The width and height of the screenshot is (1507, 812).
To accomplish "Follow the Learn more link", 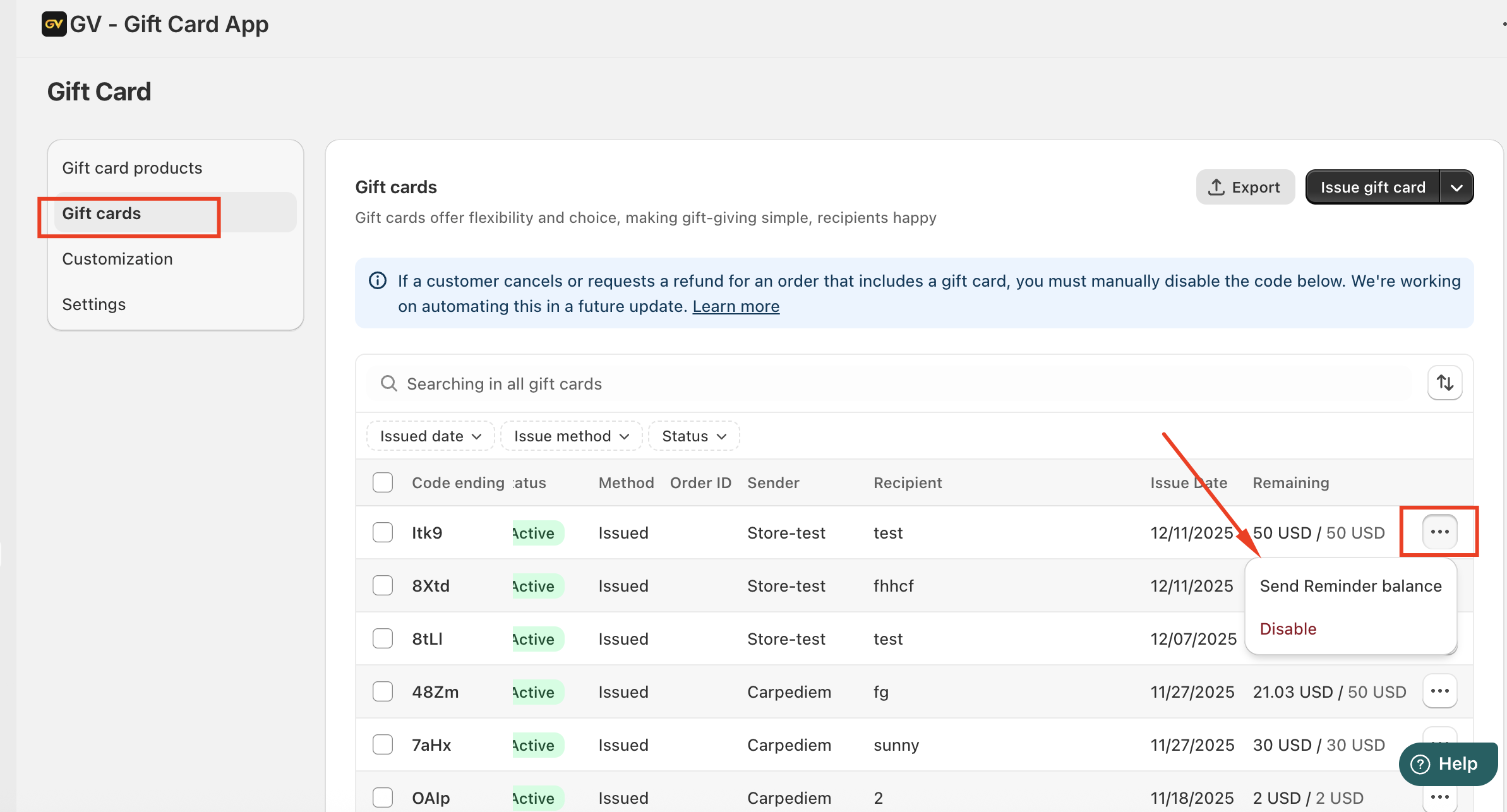I will (736, 306).
